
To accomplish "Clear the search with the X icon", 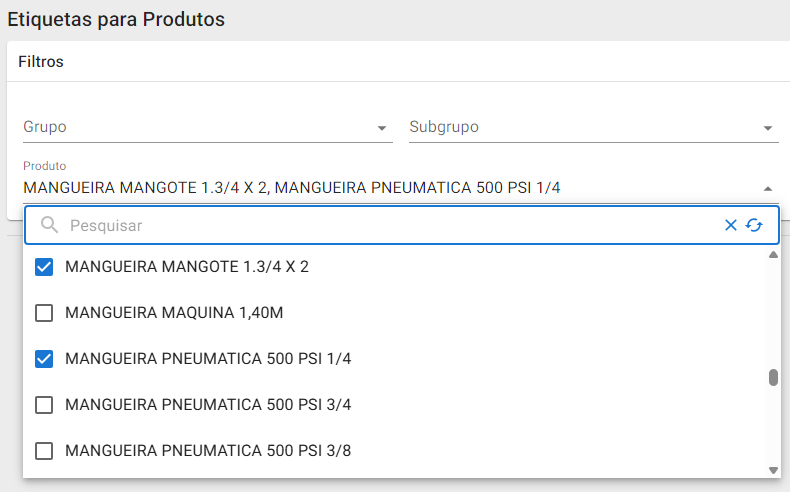I will pyautogui.click(x=731, y=226).
